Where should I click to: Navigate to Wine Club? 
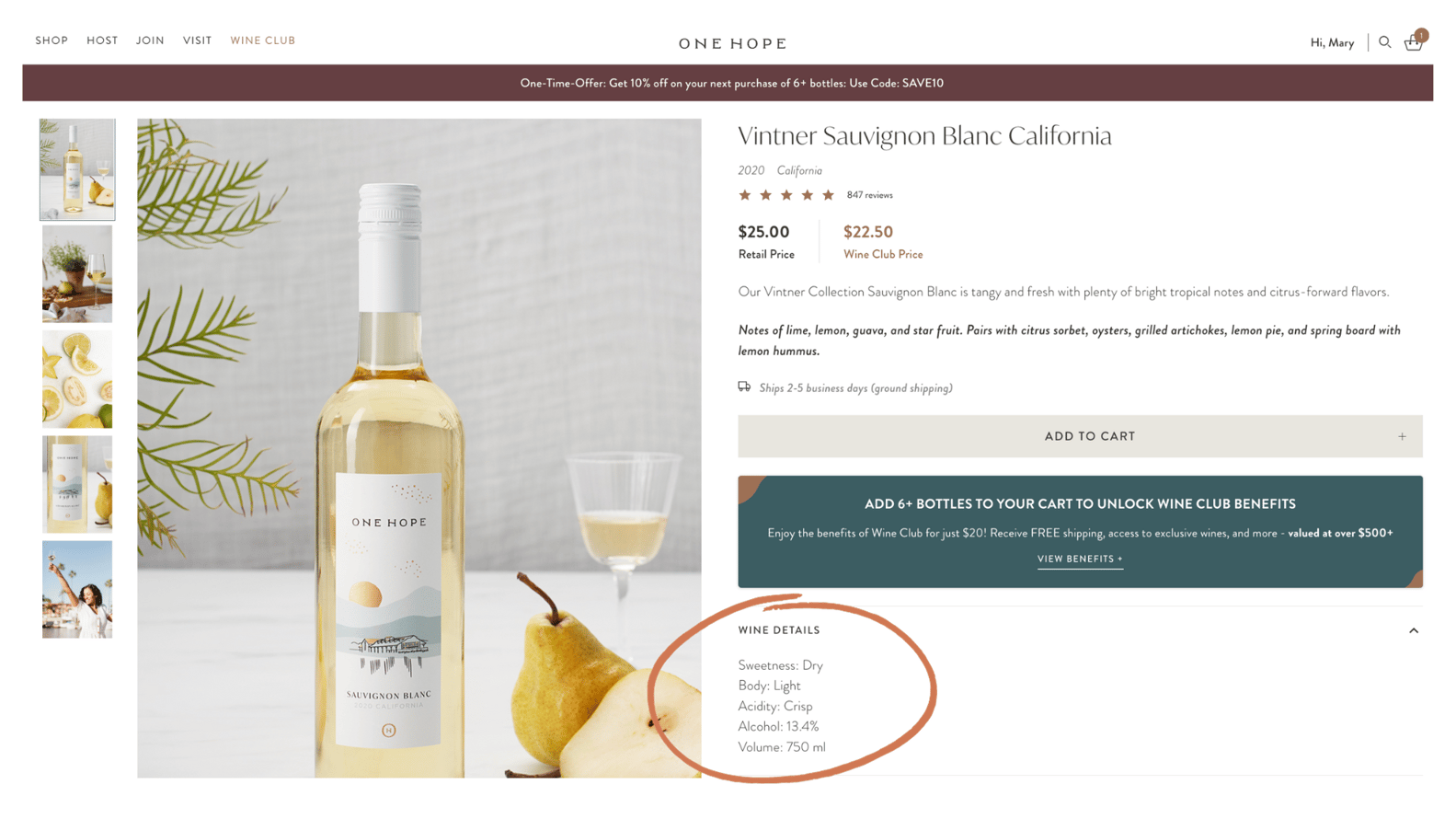click(263, 40)
